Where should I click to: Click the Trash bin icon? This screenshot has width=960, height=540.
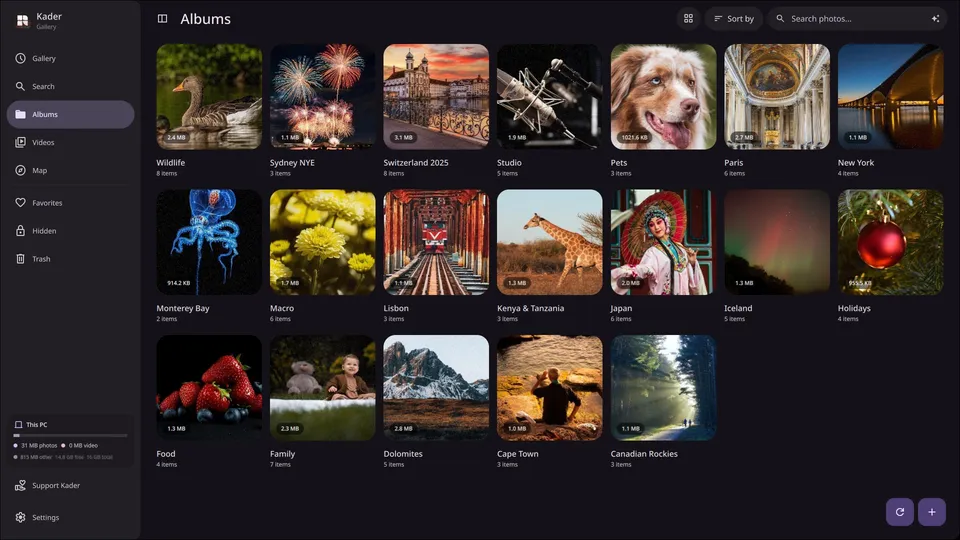[20, 259]
